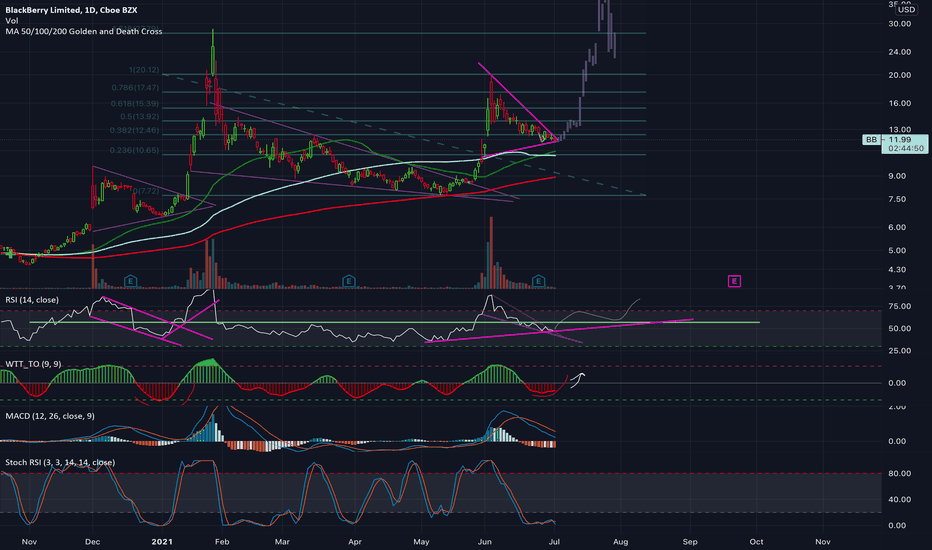Viewport: 932px width, 550px height.
Task: Click the May label on time axis
Action: click(421, 542)
